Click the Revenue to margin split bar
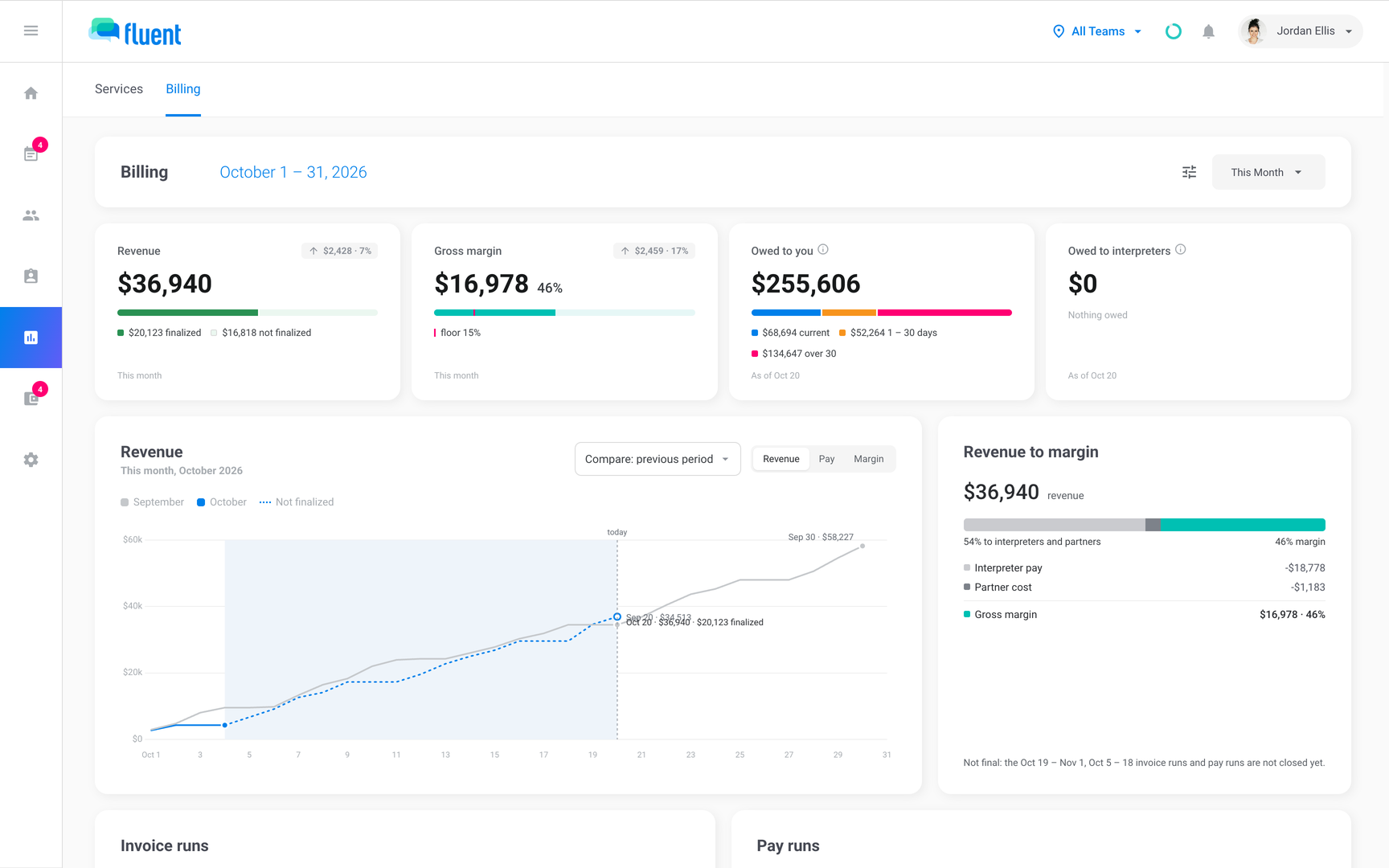The height and width of the screenshot is (868, 1389). (1145, 525)
